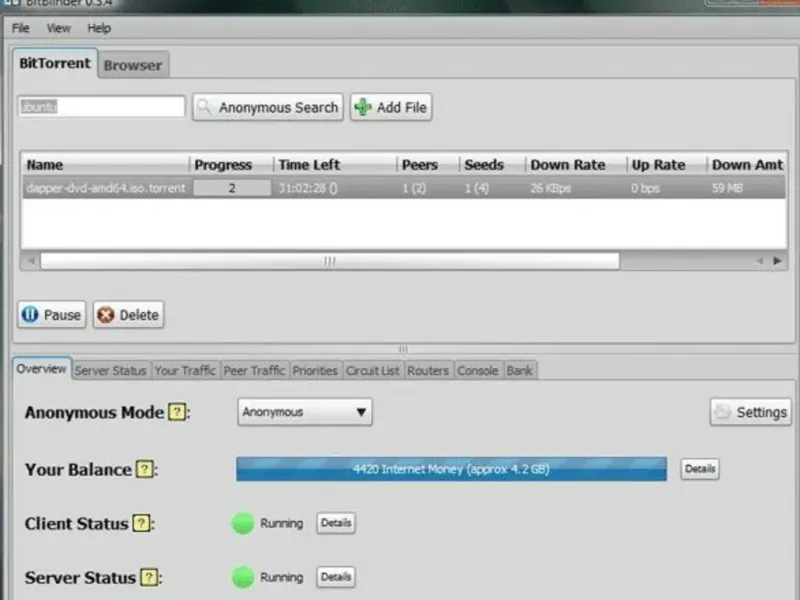Sort by Name column header
This screenshot has height=600, width=800.
pos(106,165)
